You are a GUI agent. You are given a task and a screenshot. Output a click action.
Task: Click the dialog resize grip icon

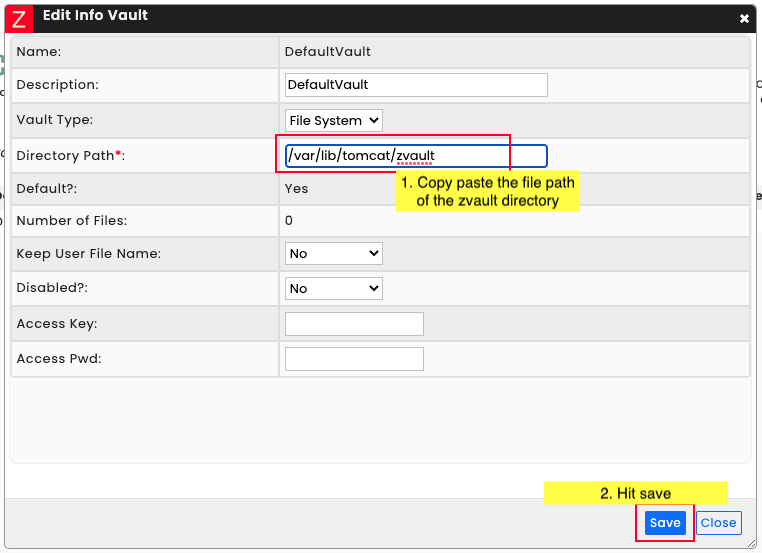752,544
